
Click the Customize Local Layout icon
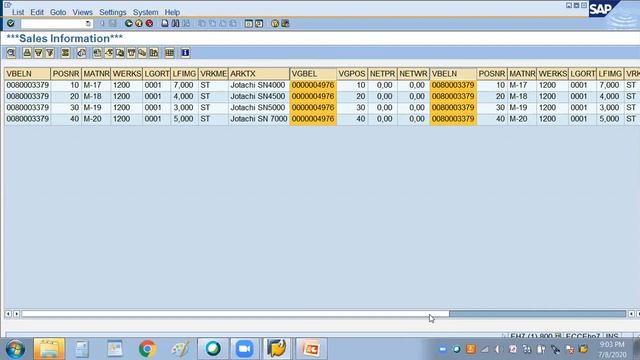[285, 24]
